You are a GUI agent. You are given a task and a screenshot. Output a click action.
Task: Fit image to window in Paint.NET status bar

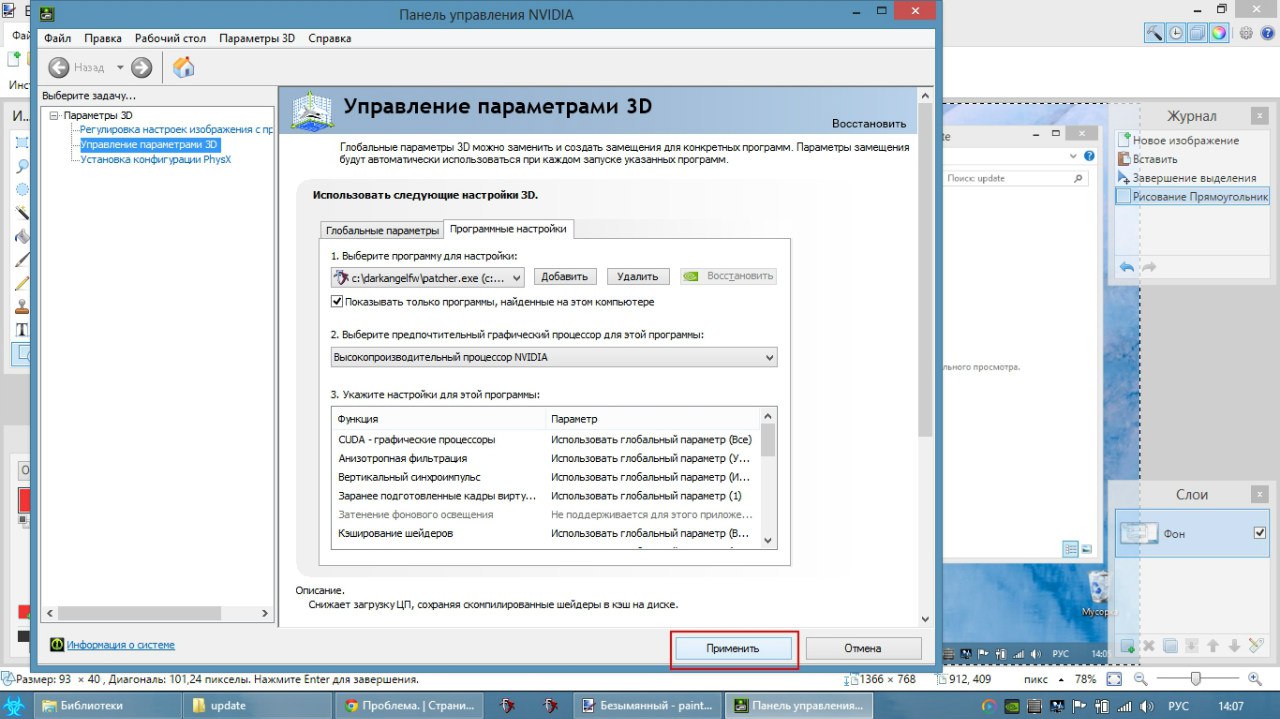1115,679
